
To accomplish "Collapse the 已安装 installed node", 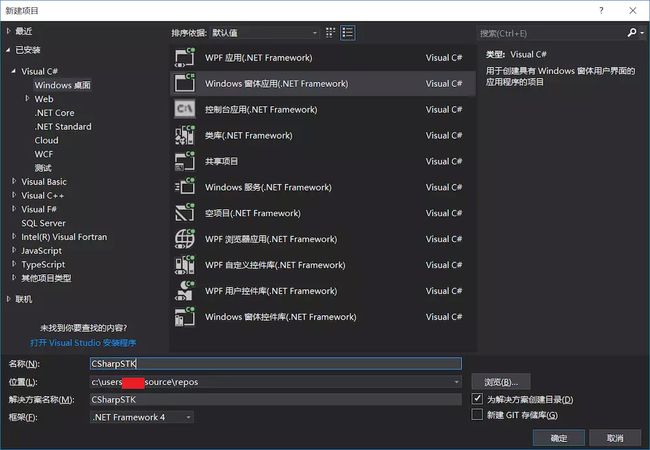I will (8, 50).
